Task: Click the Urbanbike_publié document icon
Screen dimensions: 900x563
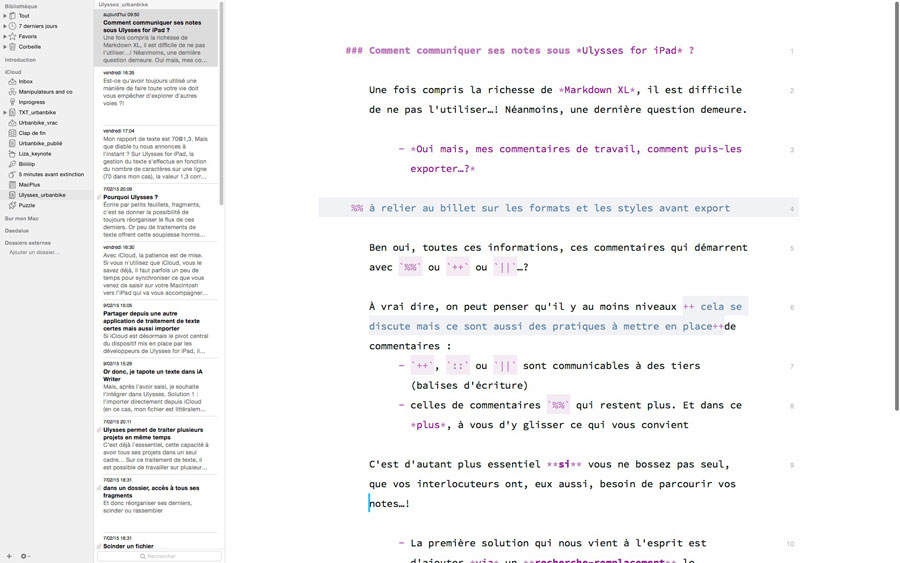Action: point(12,143)
